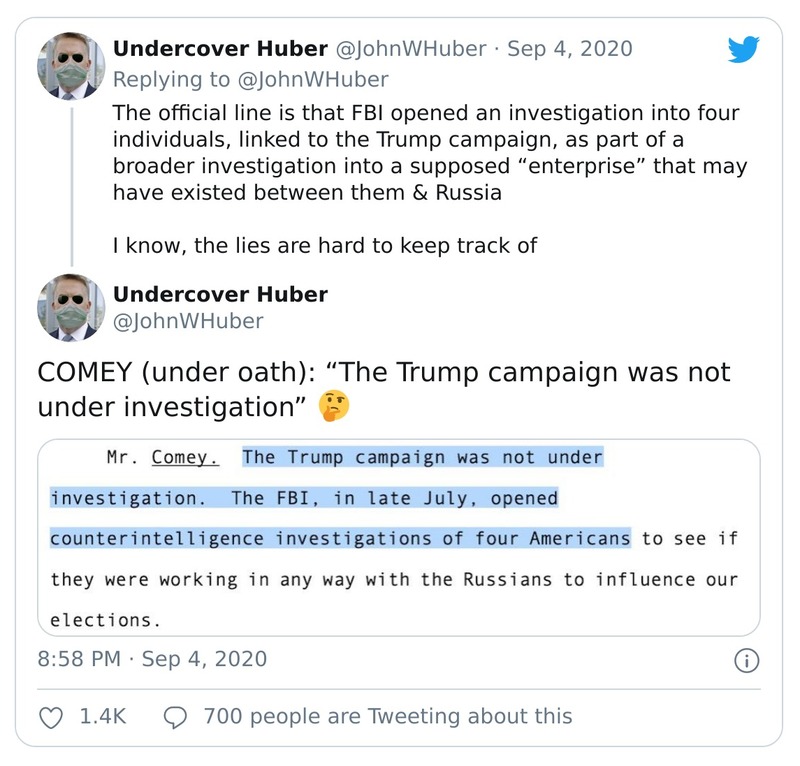Click the heart icon to like the tweet

pyautogui.click(x=50, y=716)
